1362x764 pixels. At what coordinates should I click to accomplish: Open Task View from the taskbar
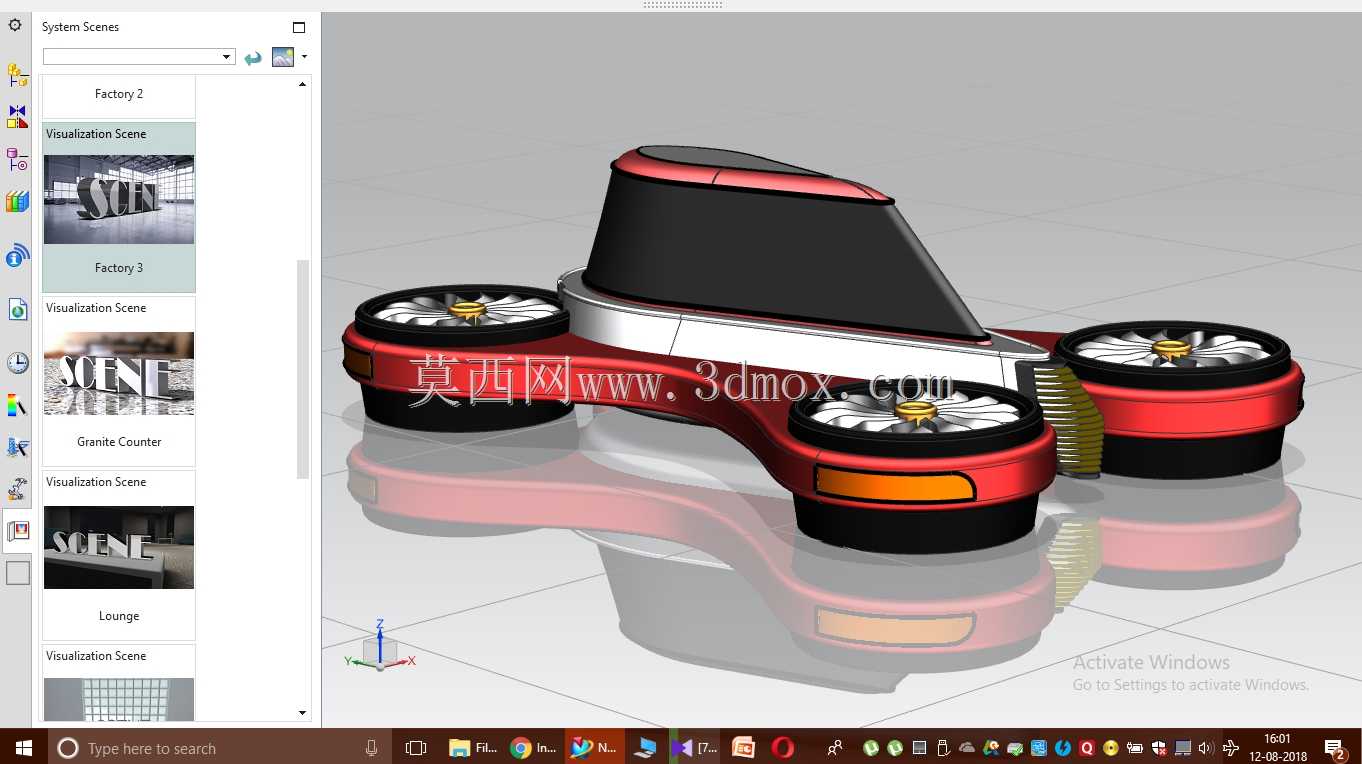(416, 747)
